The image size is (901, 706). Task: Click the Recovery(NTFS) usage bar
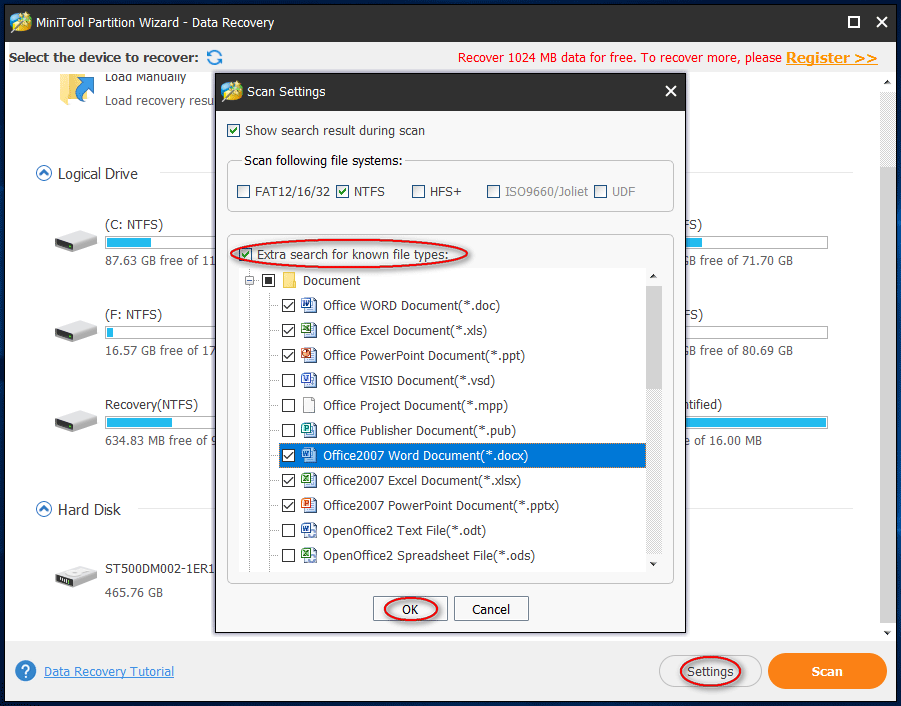click(160, 423)
